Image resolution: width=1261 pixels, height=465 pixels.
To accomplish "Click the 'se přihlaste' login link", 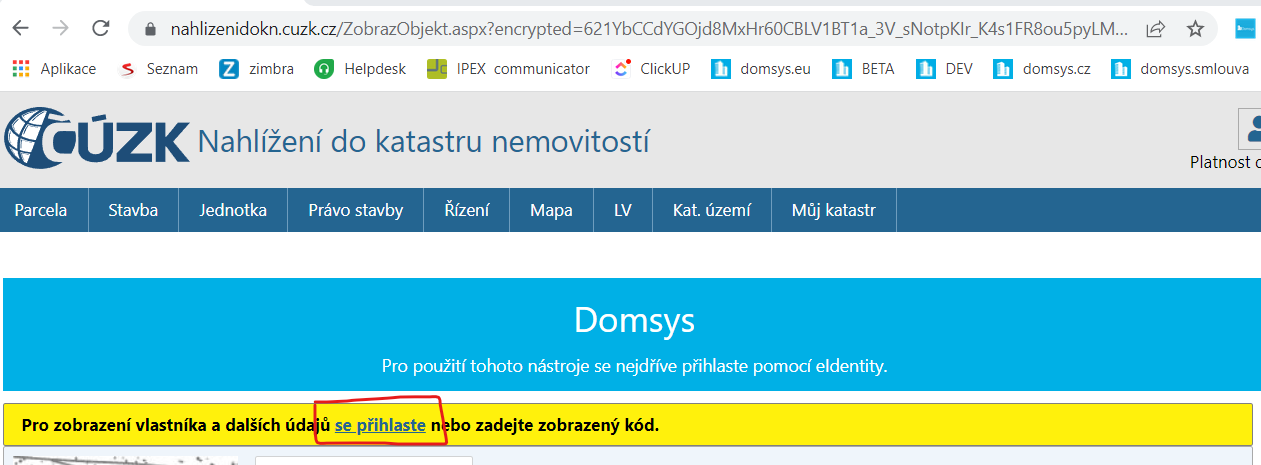I will tap(380, 425).
